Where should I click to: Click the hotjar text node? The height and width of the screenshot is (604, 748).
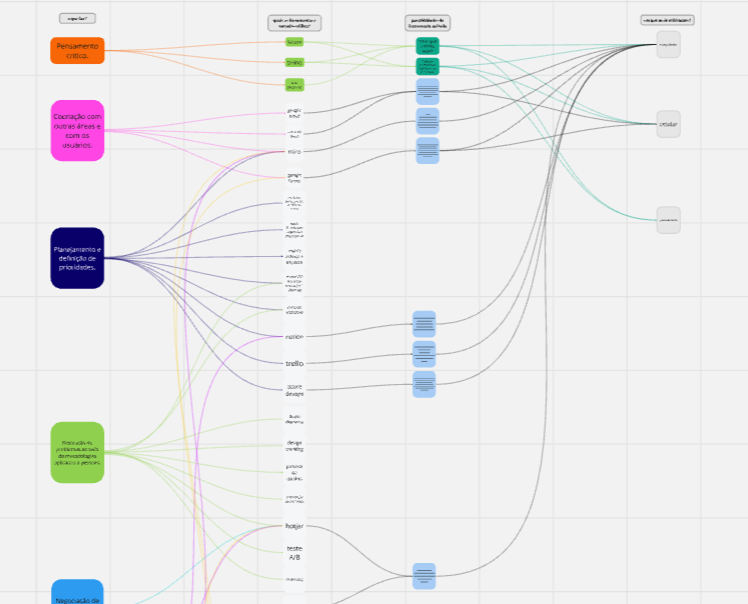[294, 526]
